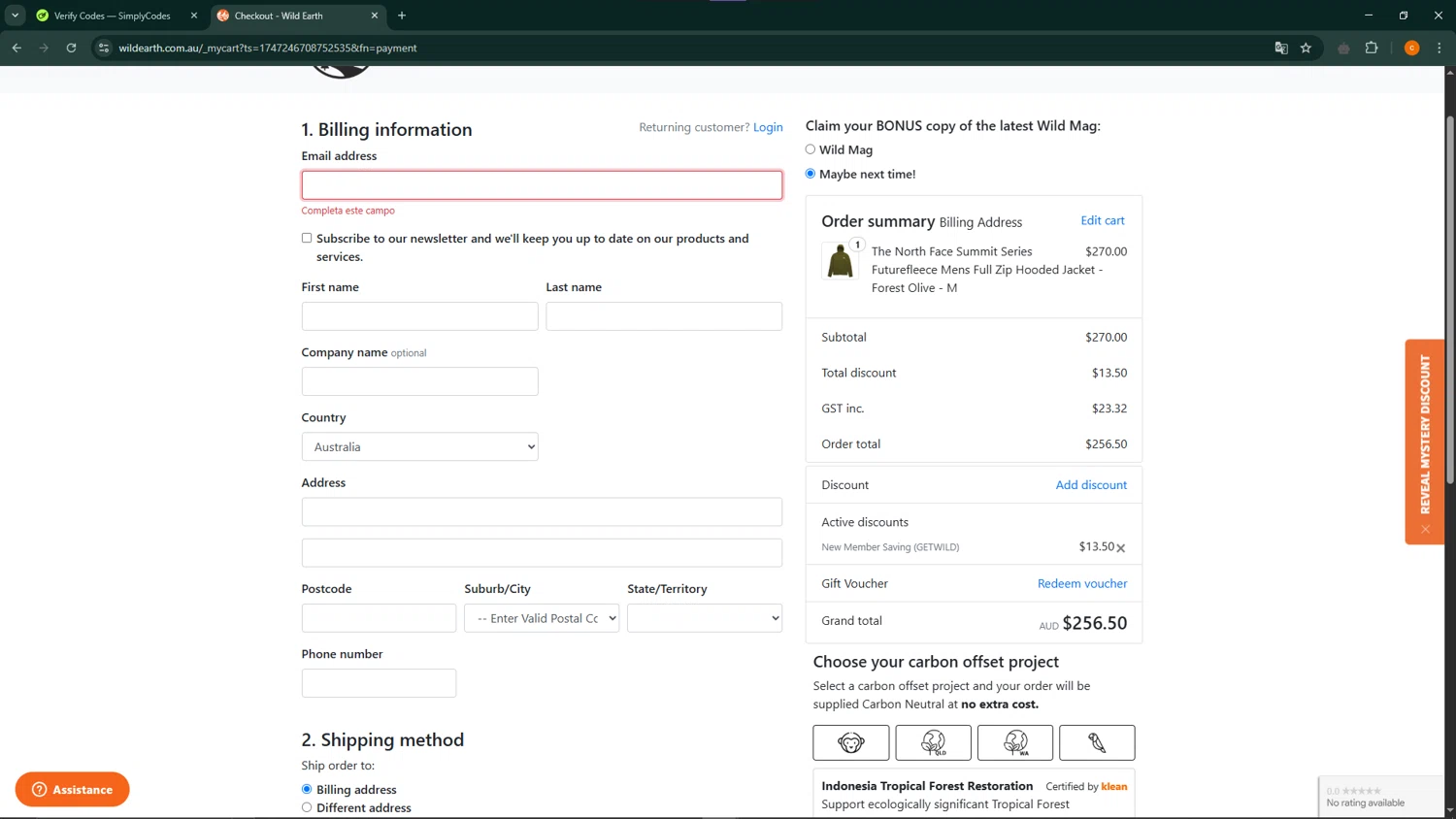
Task: Click the page vertical scrollbar
Action: pyautogui.click(x=1450, y=301)
